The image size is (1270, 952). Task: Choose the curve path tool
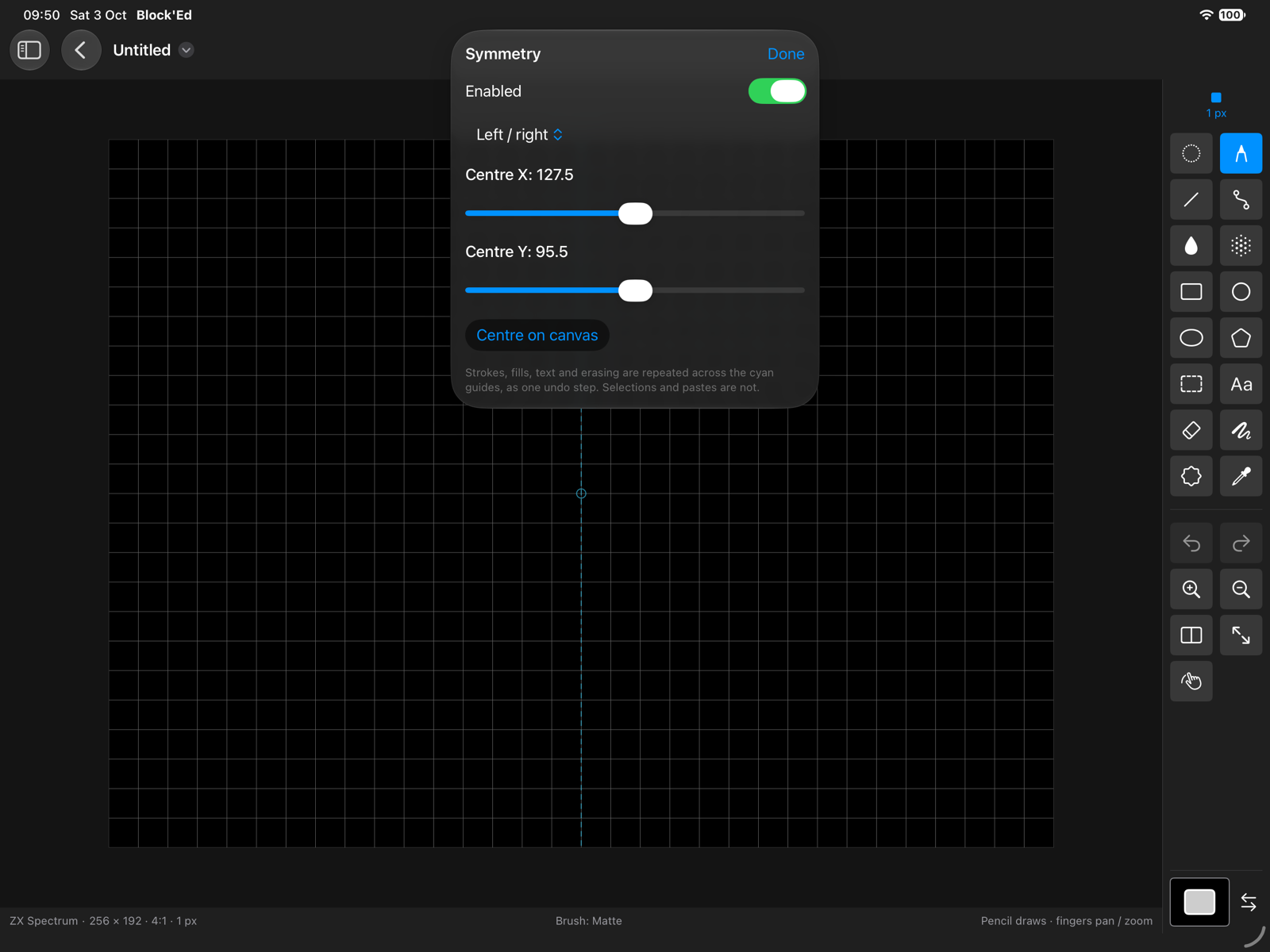coord(1241,199)
